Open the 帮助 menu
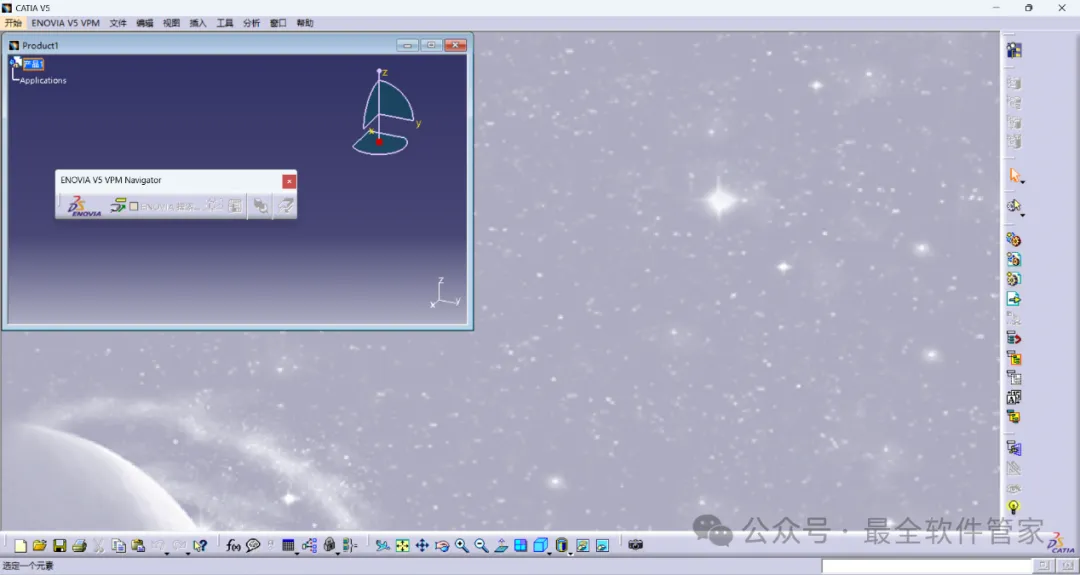 (x=305, y=23)
